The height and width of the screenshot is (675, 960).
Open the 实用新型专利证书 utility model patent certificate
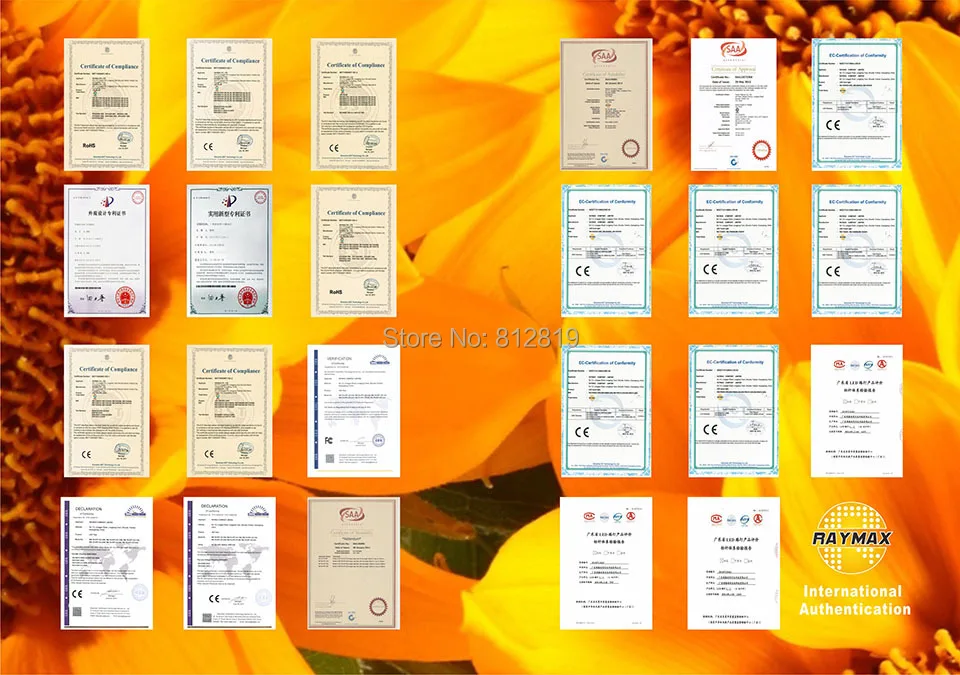[x=230, y=251]
